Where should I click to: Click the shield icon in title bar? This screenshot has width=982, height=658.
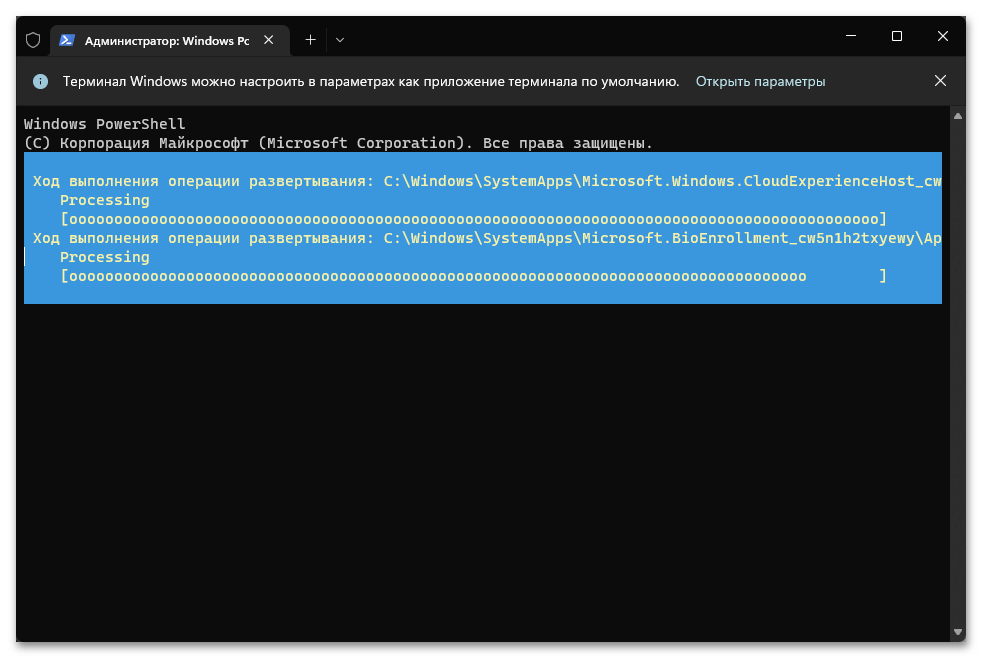click(33, 40)
